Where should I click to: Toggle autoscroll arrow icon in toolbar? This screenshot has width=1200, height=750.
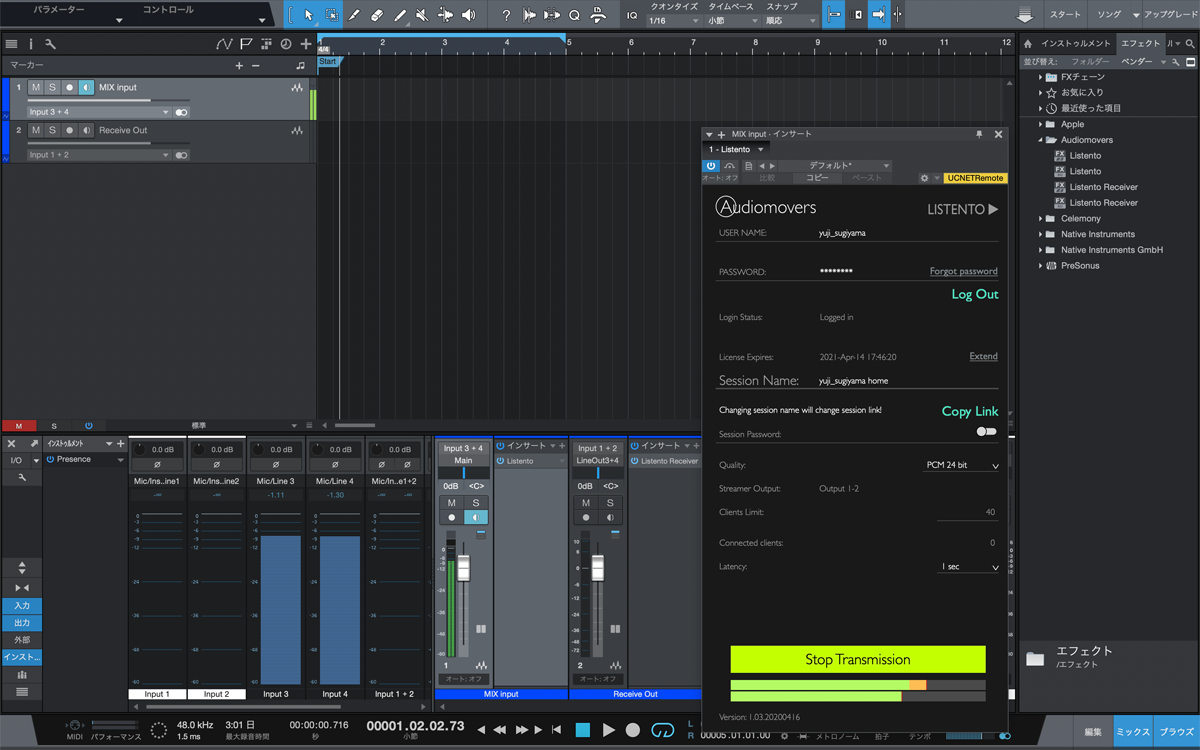tap(877, 15)
